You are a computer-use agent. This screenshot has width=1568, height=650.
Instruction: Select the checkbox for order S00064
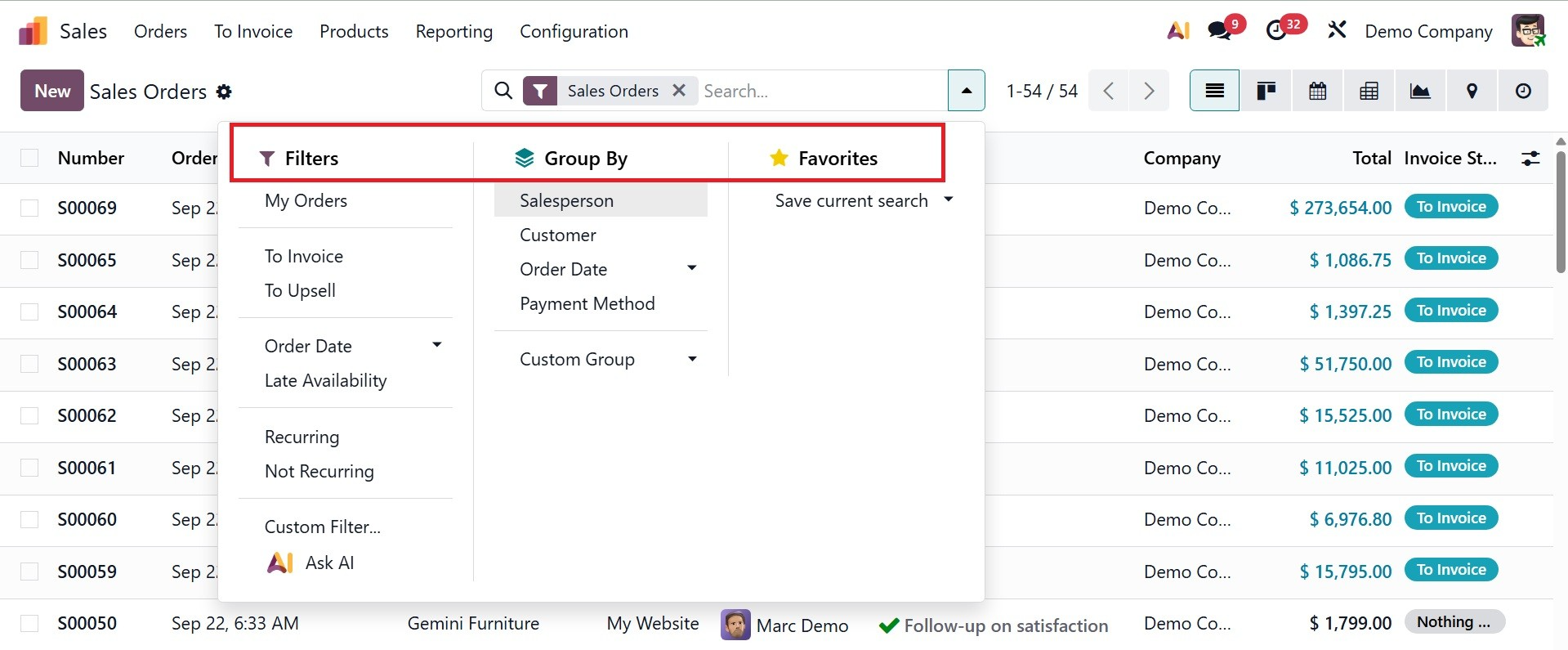(29, 312)
